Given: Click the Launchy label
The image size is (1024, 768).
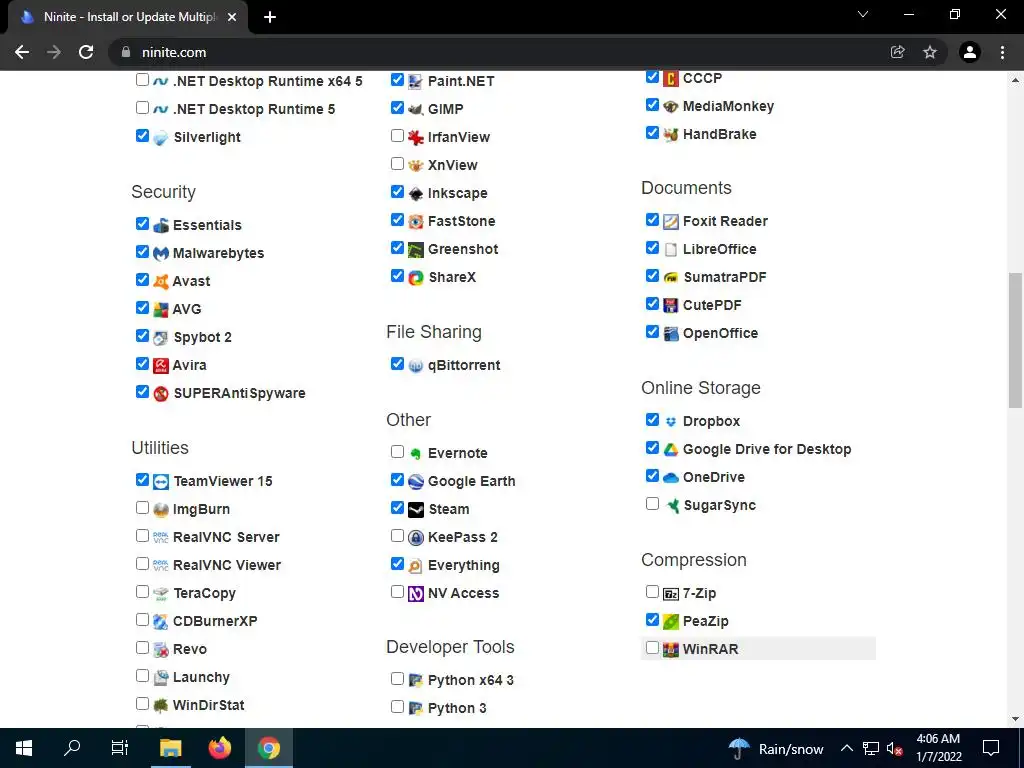Looking at the screenshot, I should [x=201, y=677].
